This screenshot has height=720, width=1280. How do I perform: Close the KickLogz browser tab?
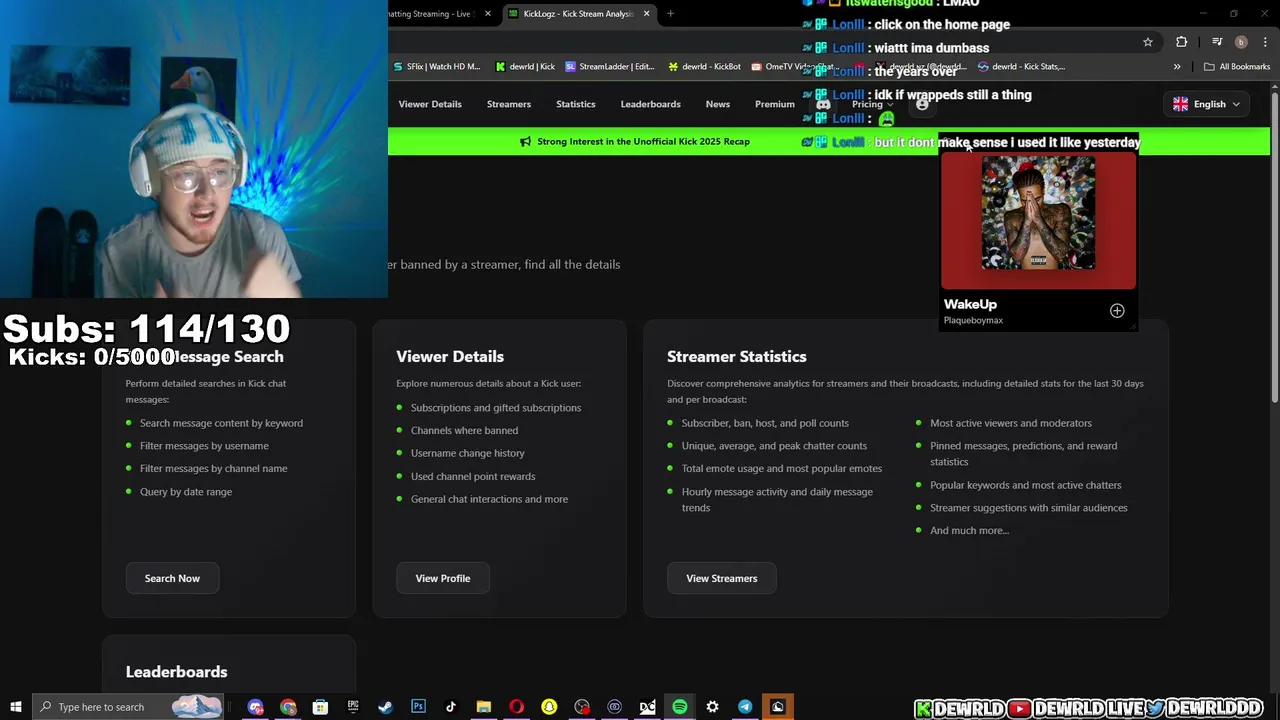point(646,14)
